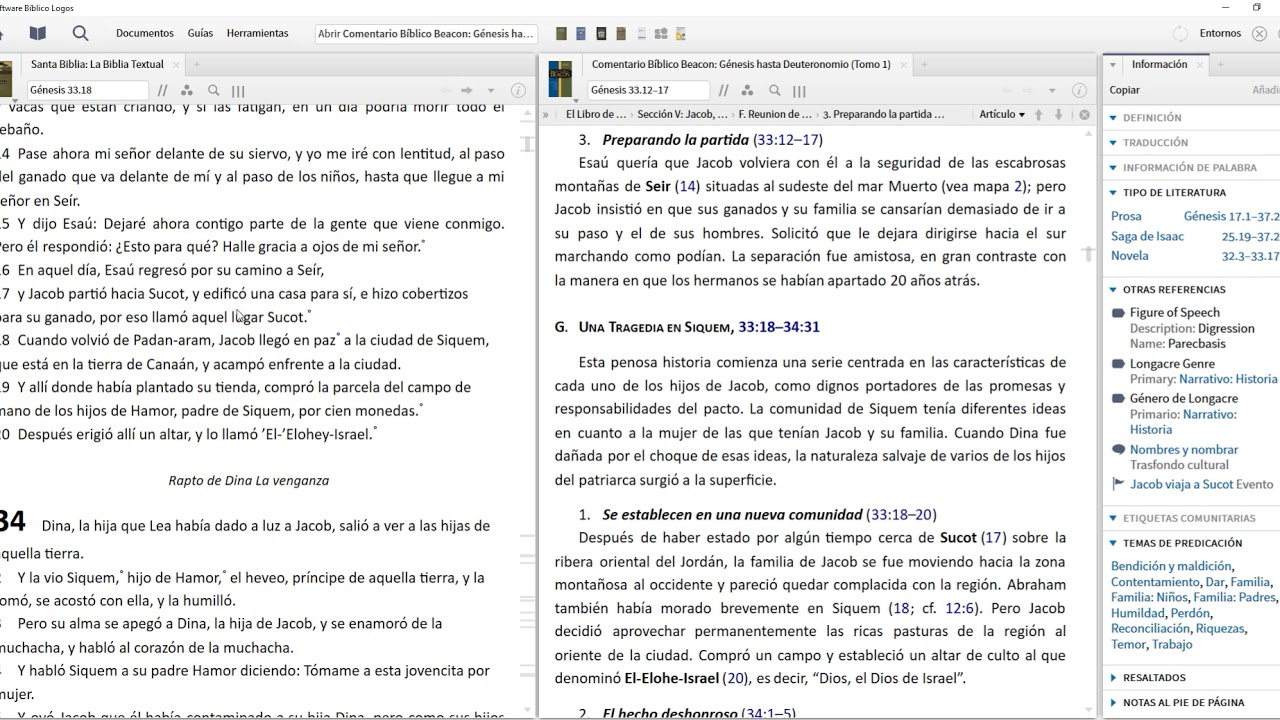Open the fourth shortcut book icon
The height and width of the screenshot is (720, 1280).
click(x=621, y=34)
